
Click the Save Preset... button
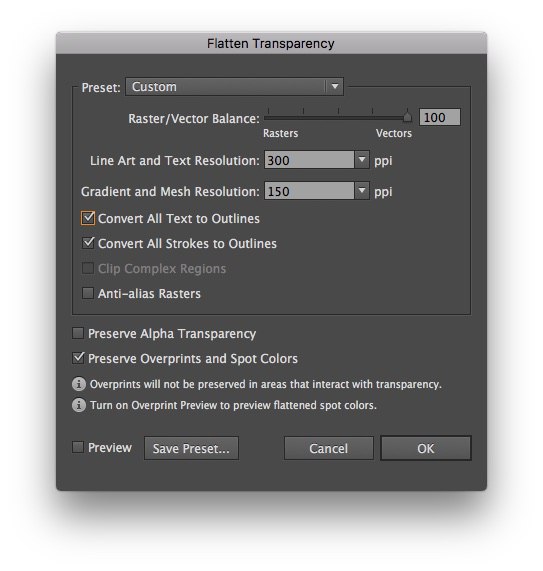point(192,448)
